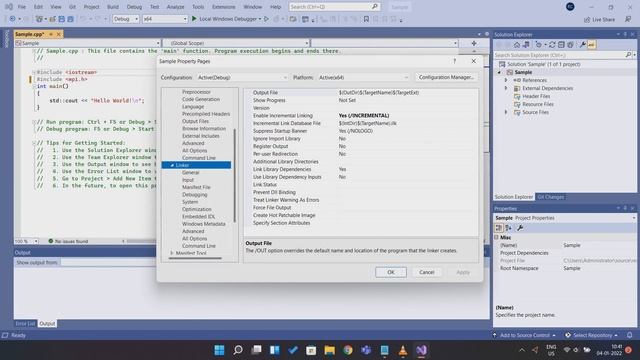Viewport: 640px width, 360px height.
Task: Pin the Sample.cpp tab
Action: pyautogui.click(x=51, y=34)
